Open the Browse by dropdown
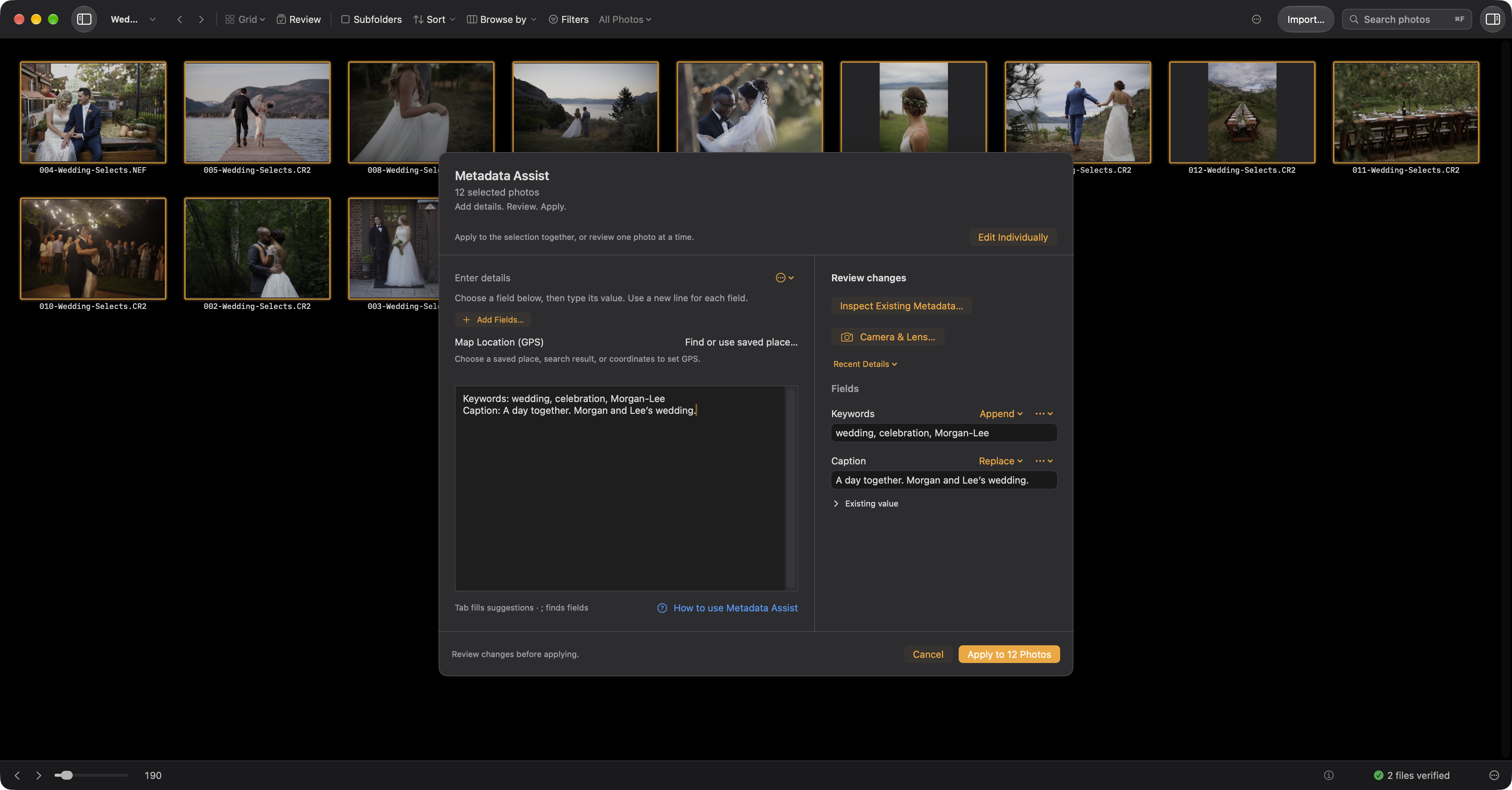 click(501, 19)
